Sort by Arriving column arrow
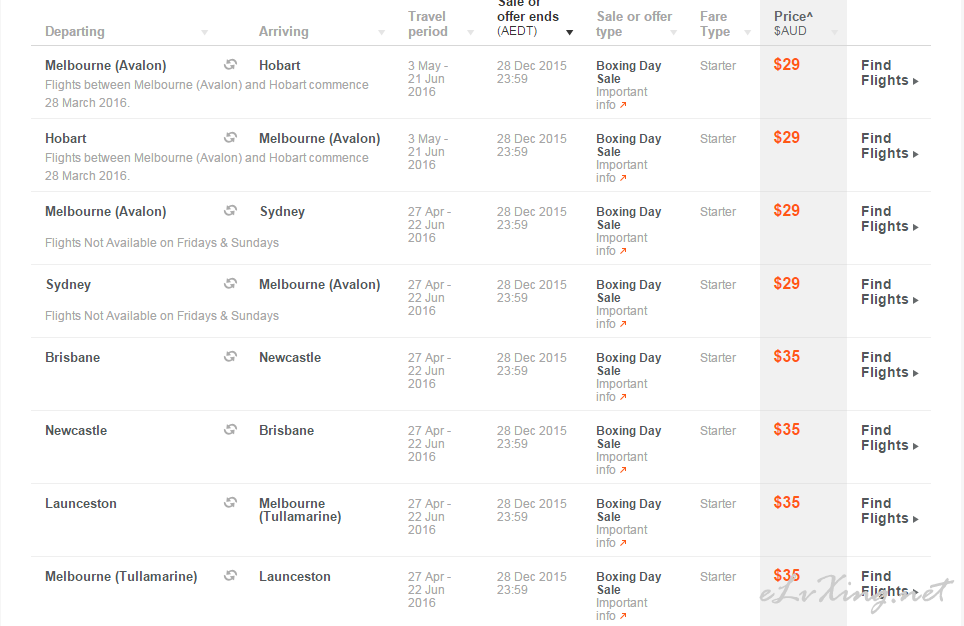The height and width of the screenshot is (626, 964). 381,33
